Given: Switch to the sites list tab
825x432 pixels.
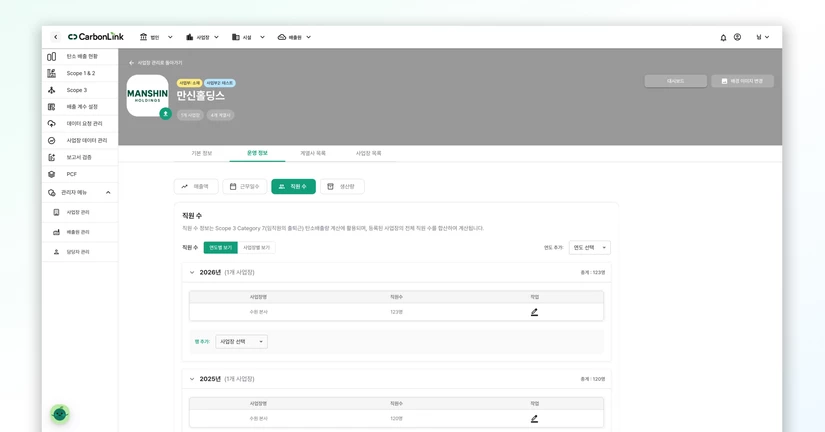Looking at the screenshot, I should tap(368, 153).
